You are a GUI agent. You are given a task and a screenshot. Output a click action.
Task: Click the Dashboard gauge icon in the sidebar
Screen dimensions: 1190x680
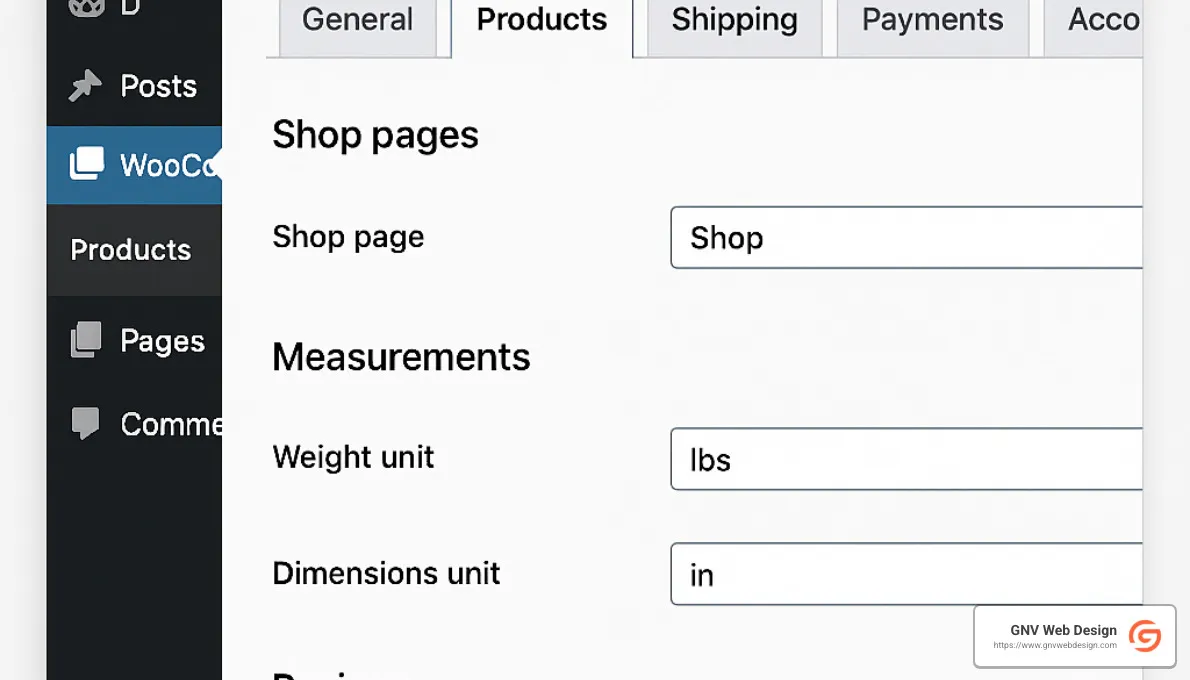pyautogui.click(x=85, y=8)
